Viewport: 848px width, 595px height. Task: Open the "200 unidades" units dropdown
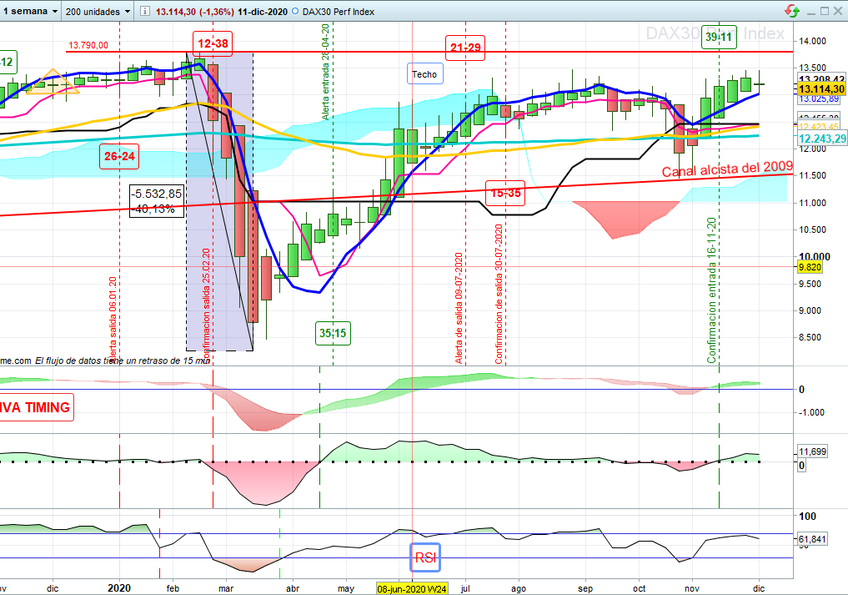98,11
